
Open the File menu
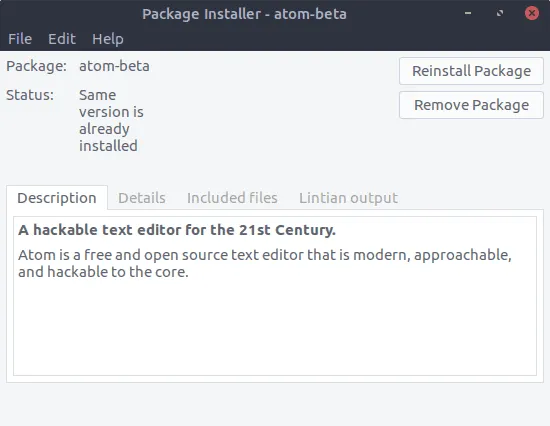point(20,39)
